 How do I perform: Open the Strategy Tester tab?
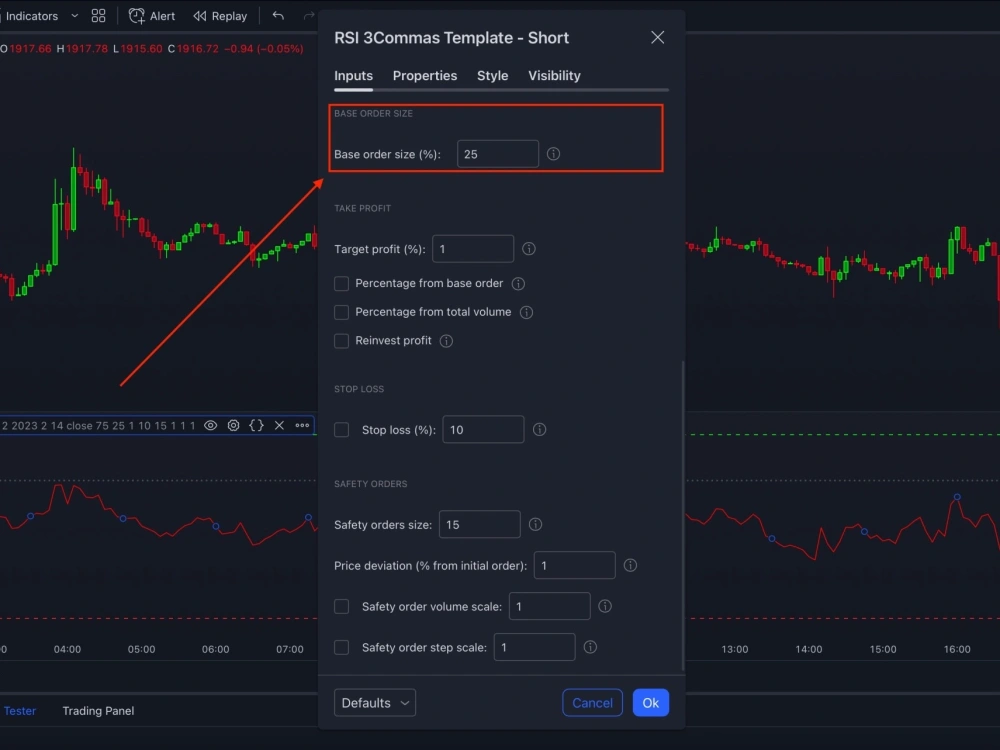coord(20,711)
